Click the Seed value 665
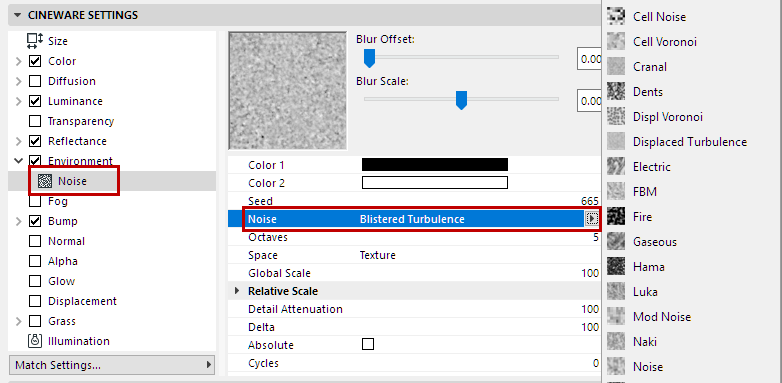Image resolution: width=782 pixels, height=383 pixels. coord(589,201)
